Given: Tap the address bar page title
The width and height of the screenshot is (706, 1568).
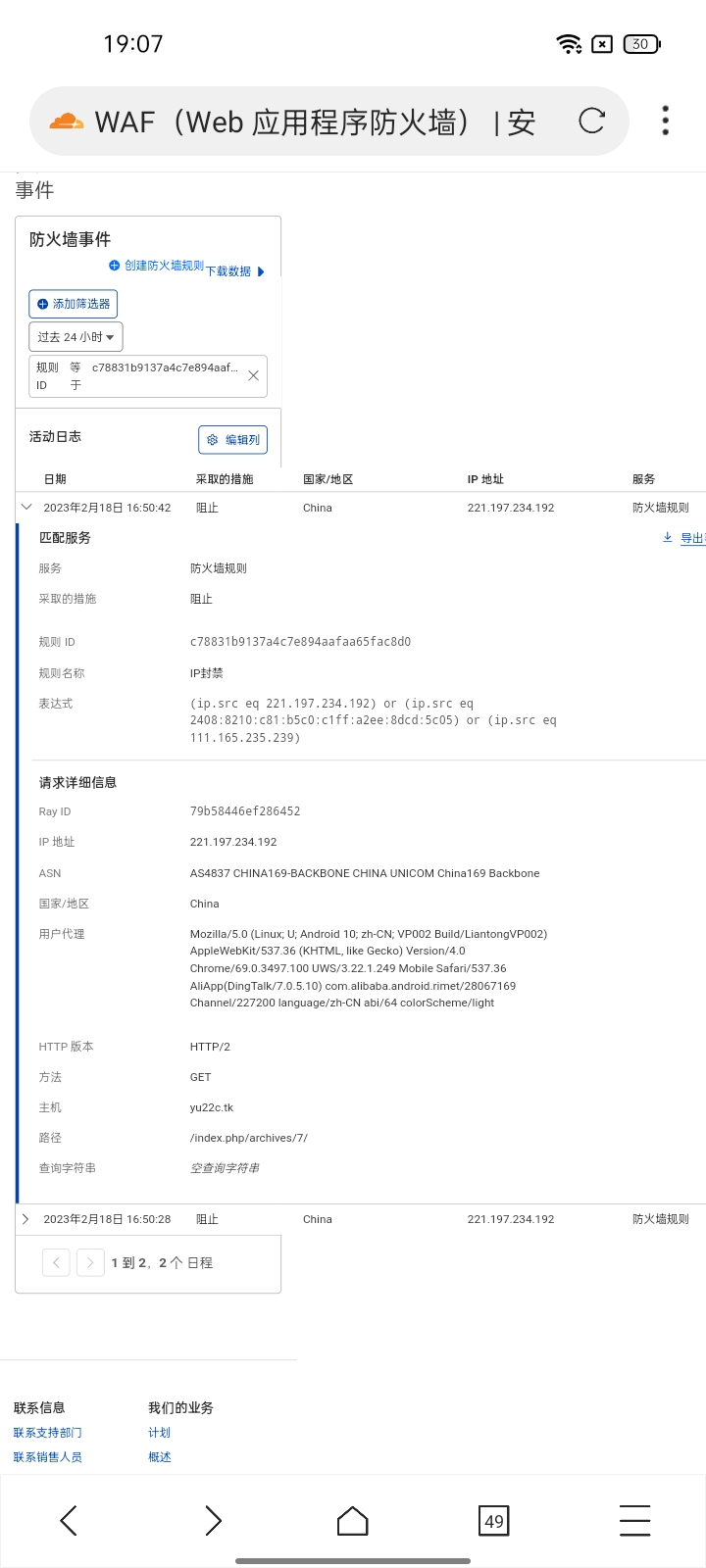Looking at the screenshot, I should click(315, 122).
